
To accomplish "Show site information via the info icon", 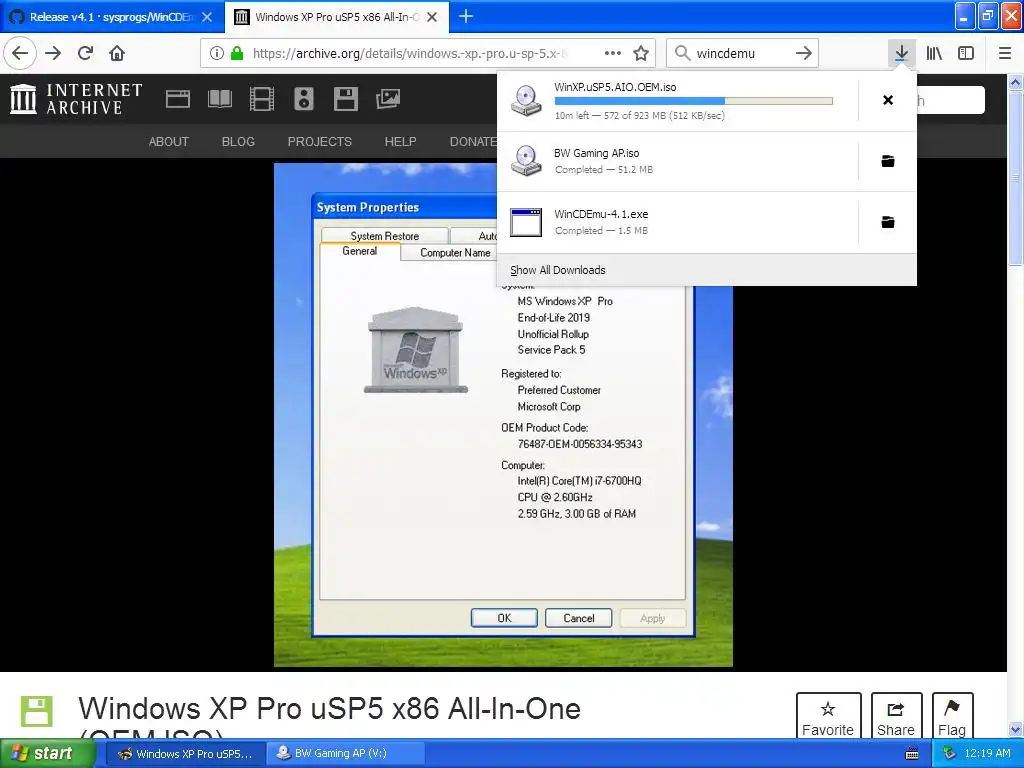I will [x=217, y=53].
